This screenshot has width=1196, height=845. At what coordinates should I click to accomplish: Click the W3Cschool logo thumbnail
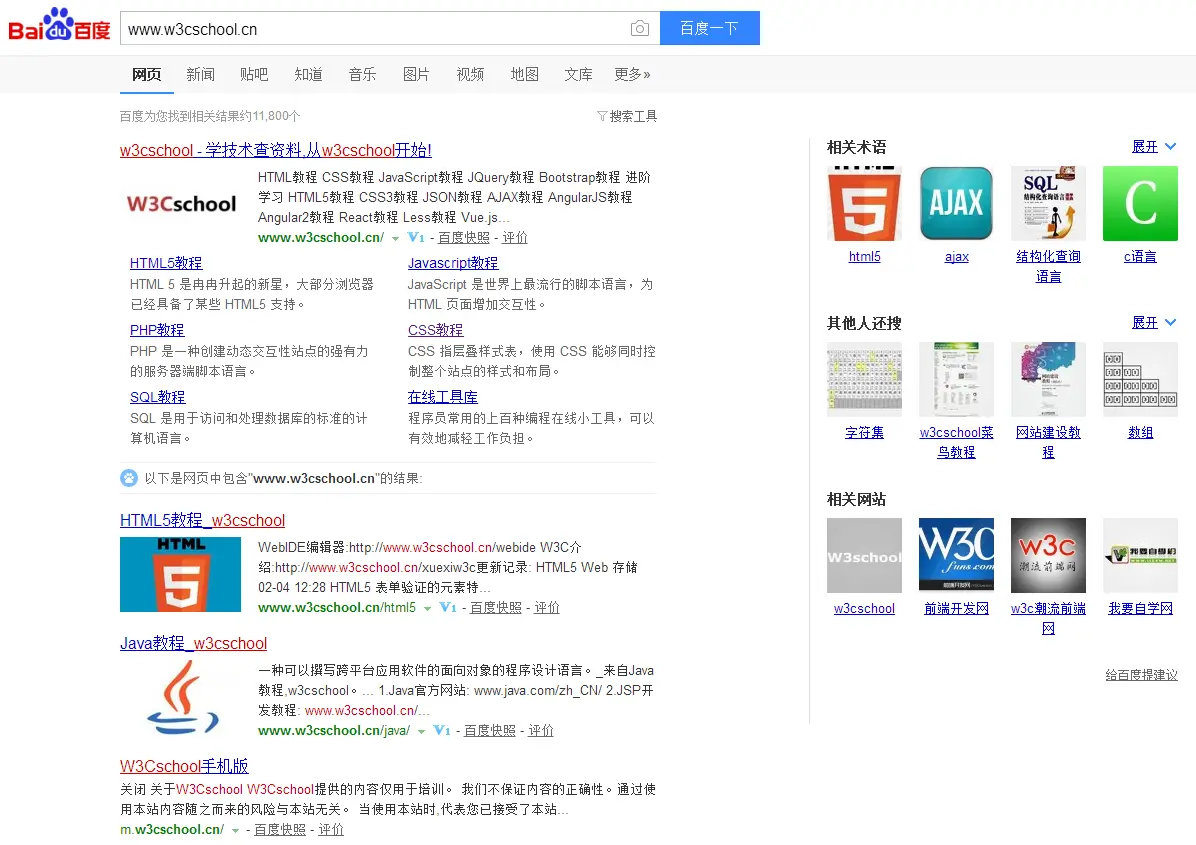tap(182, 204)
